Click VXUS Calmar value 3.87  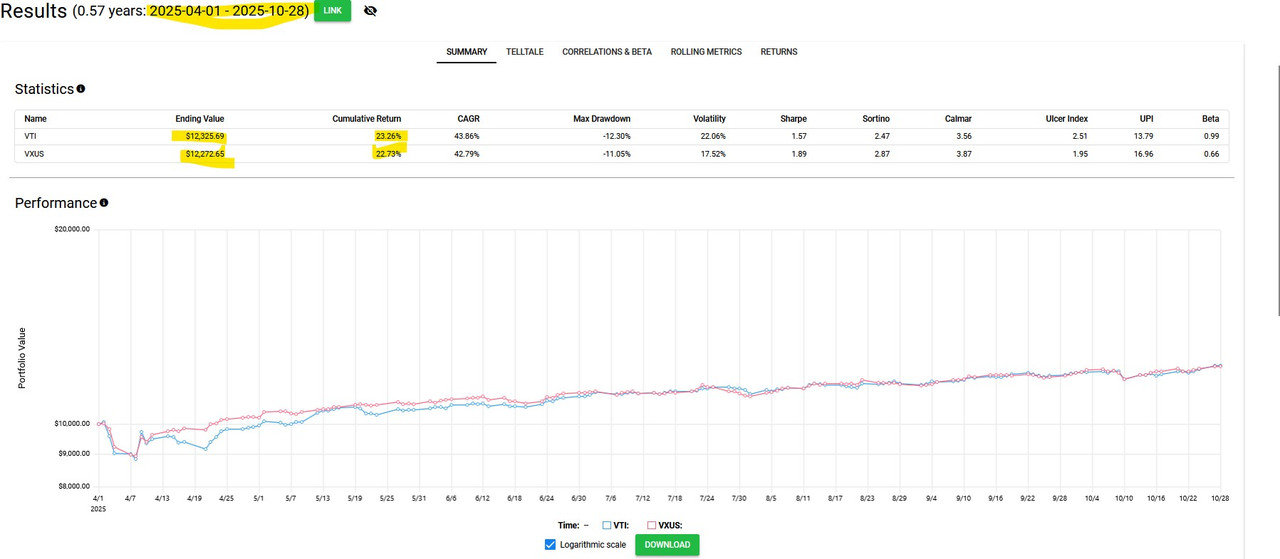pyautogui.click(x=963, y=154)
